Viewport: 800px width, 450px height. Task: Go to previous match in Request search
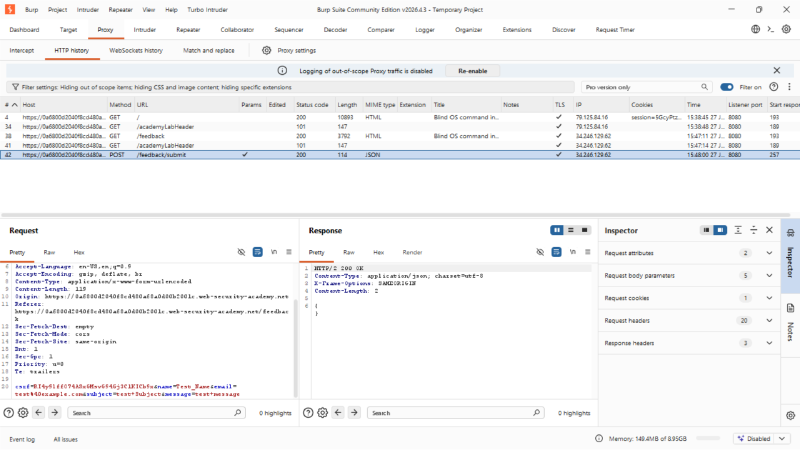pyautogui.click(x=39, y=412)
